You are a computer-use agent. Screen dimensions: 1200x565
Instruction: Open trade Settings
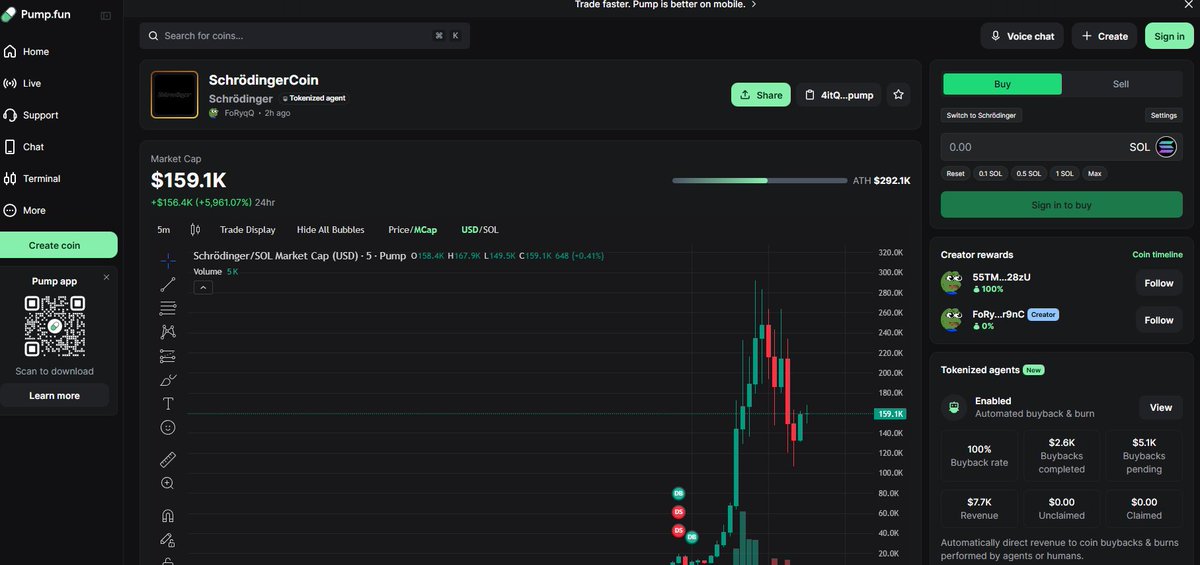tap(1163, 116)
